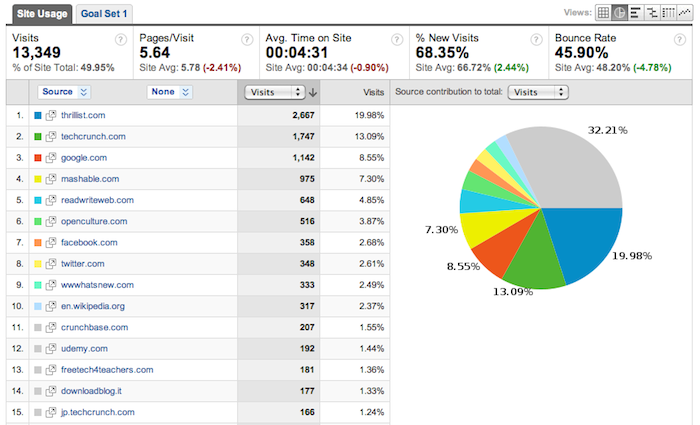Open the techcrunch.com source link
The width and height of the screenshot is (700, 425).
(x=93, y=136)
